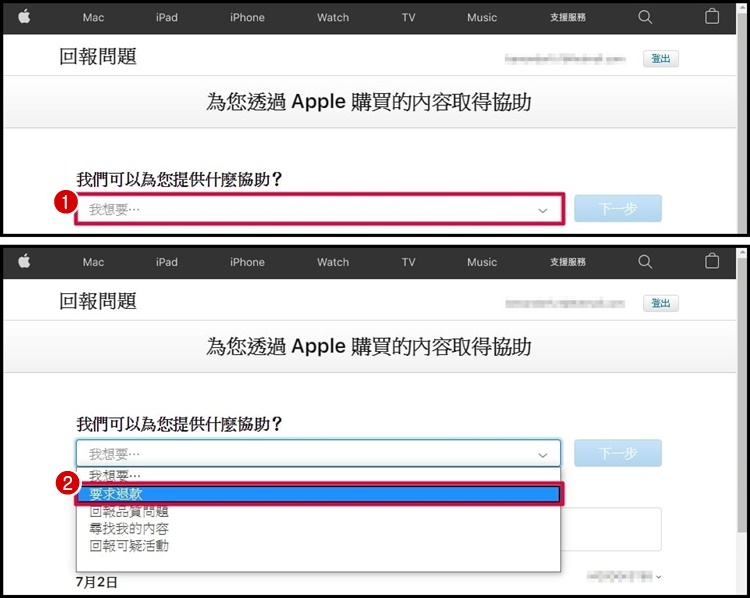Open Mac menu in top navigation bar

[x=93, y=18]
